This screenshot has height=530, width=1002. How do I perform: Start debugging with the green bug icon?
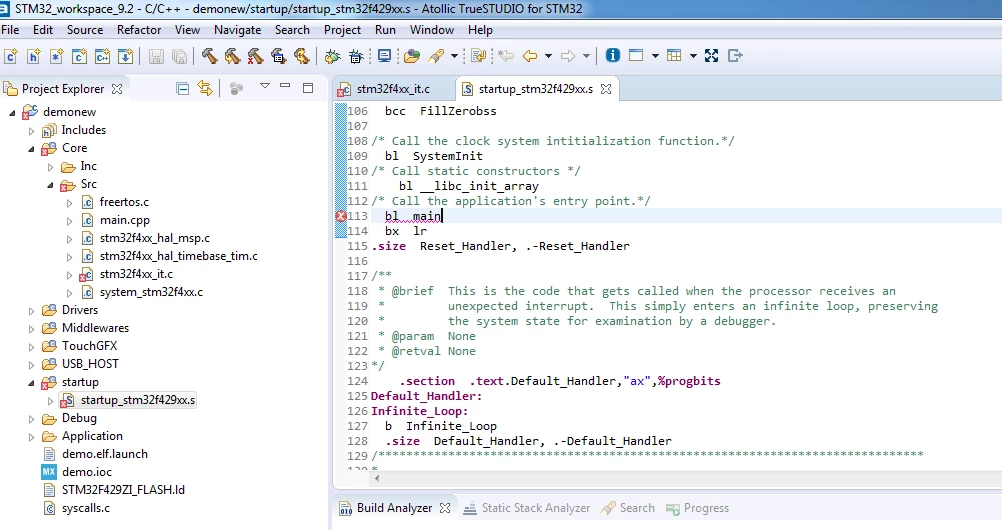coord(332,56)
